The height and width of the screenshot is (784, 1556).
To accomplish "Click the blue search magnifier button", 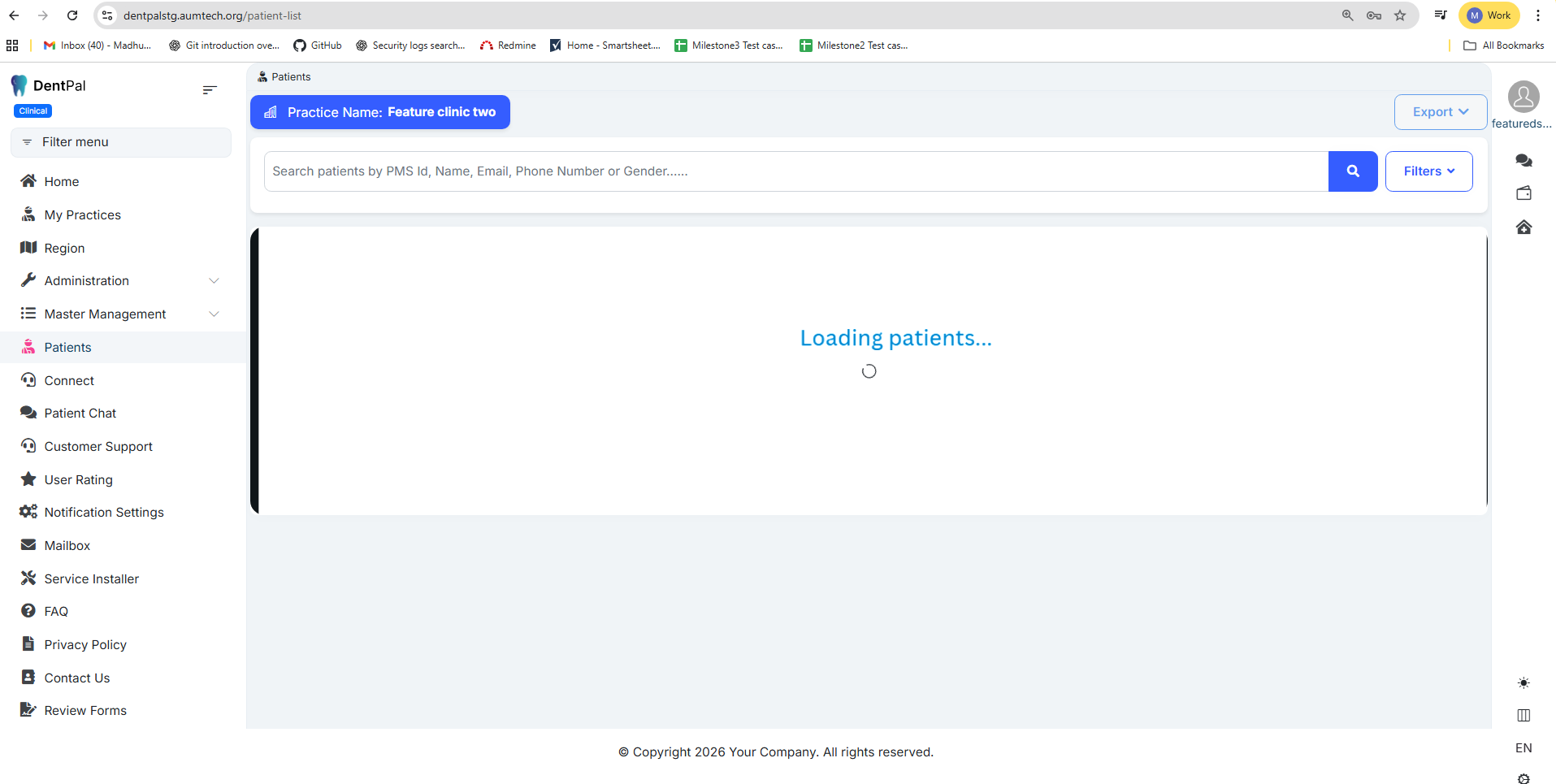I will point(1352,171).
